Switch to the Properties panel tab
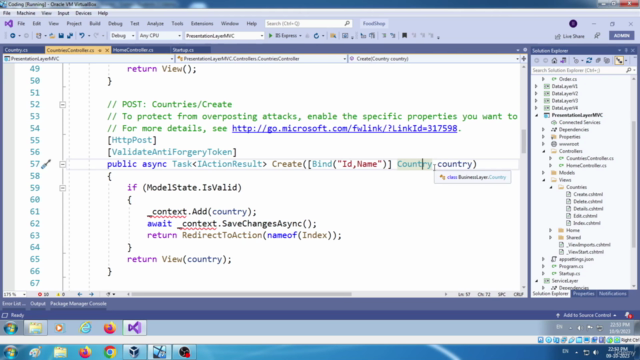Viewport: 640px width, 360px height. (x=583, y=294)
